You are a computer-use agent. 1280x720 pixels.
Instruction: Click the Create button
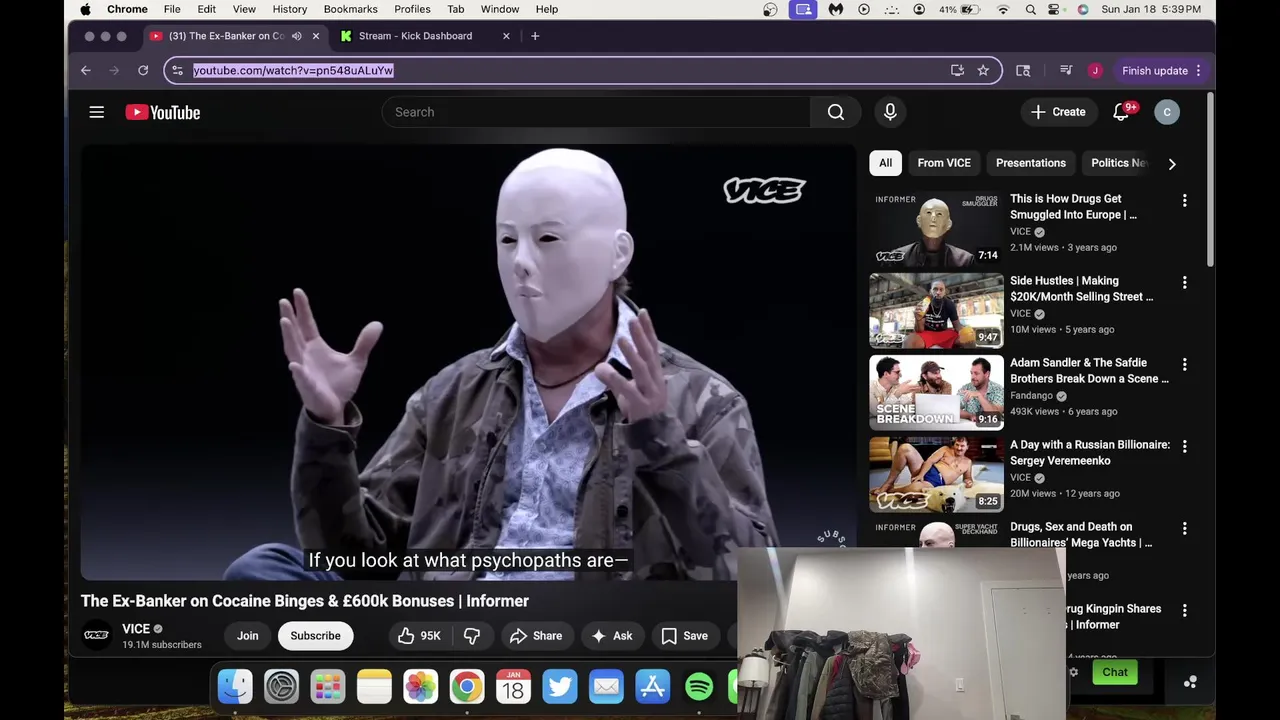click(x=1058, y=112)
